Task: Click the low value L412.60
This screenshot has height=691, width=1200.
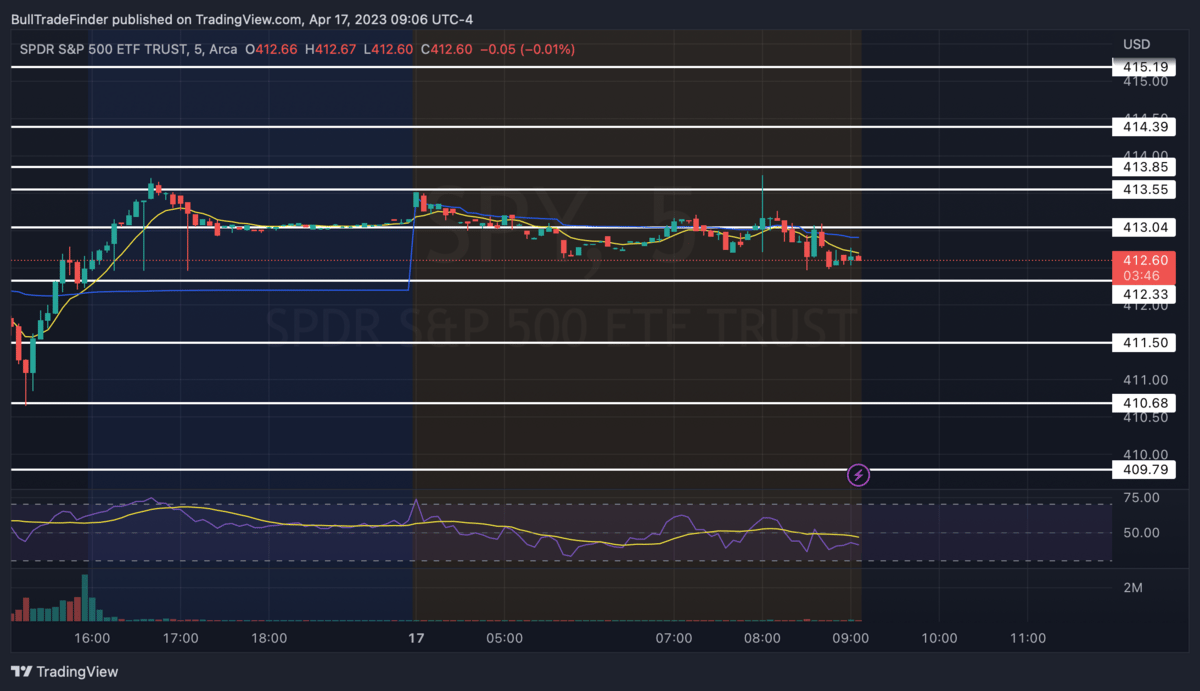Action: 388,49
